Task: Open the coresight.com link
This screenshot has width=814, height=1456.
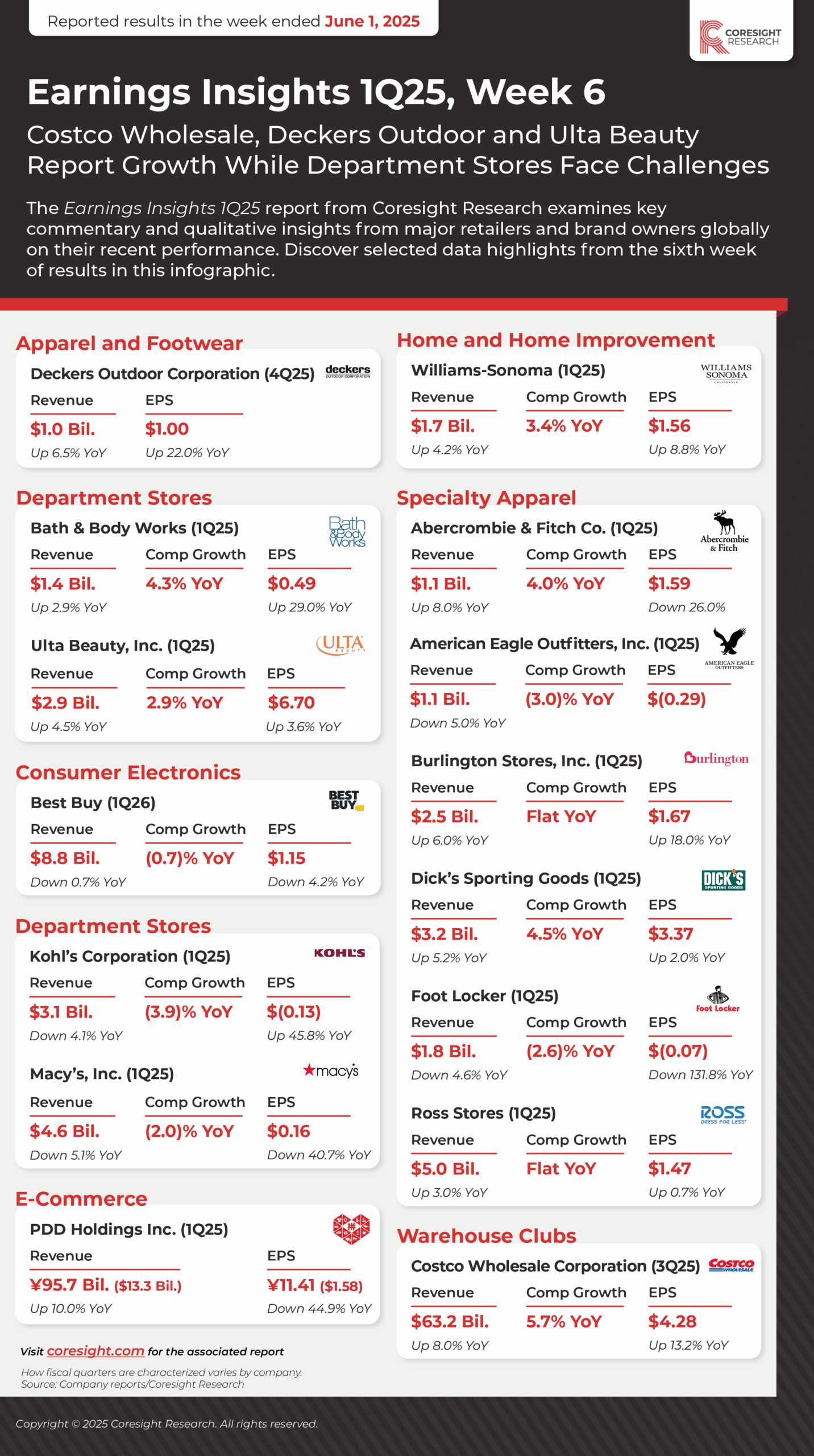Action: click(95, 1351)
